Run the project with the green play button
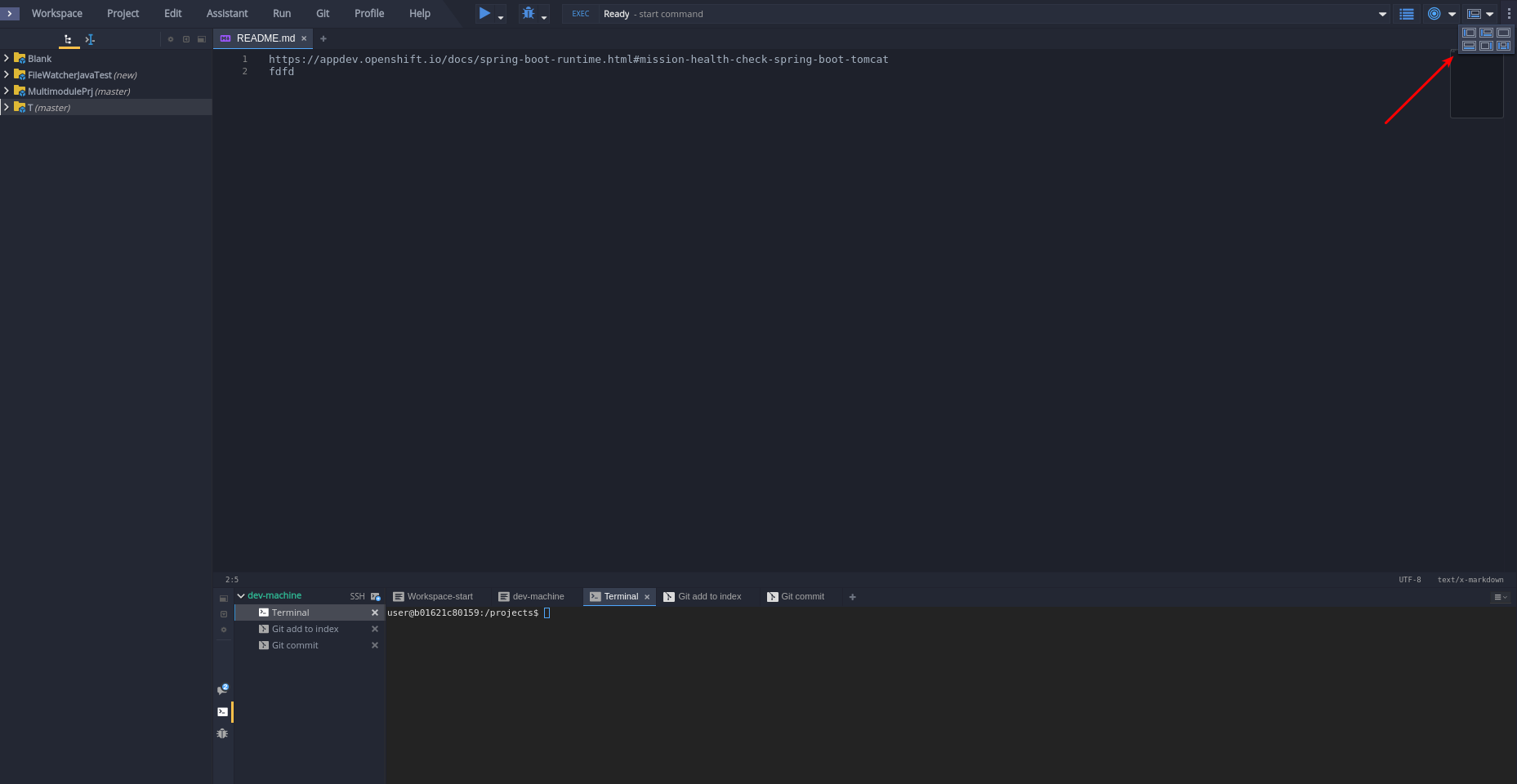The height and width of the screenshot is (784, 1517). (x=484, y=13)
